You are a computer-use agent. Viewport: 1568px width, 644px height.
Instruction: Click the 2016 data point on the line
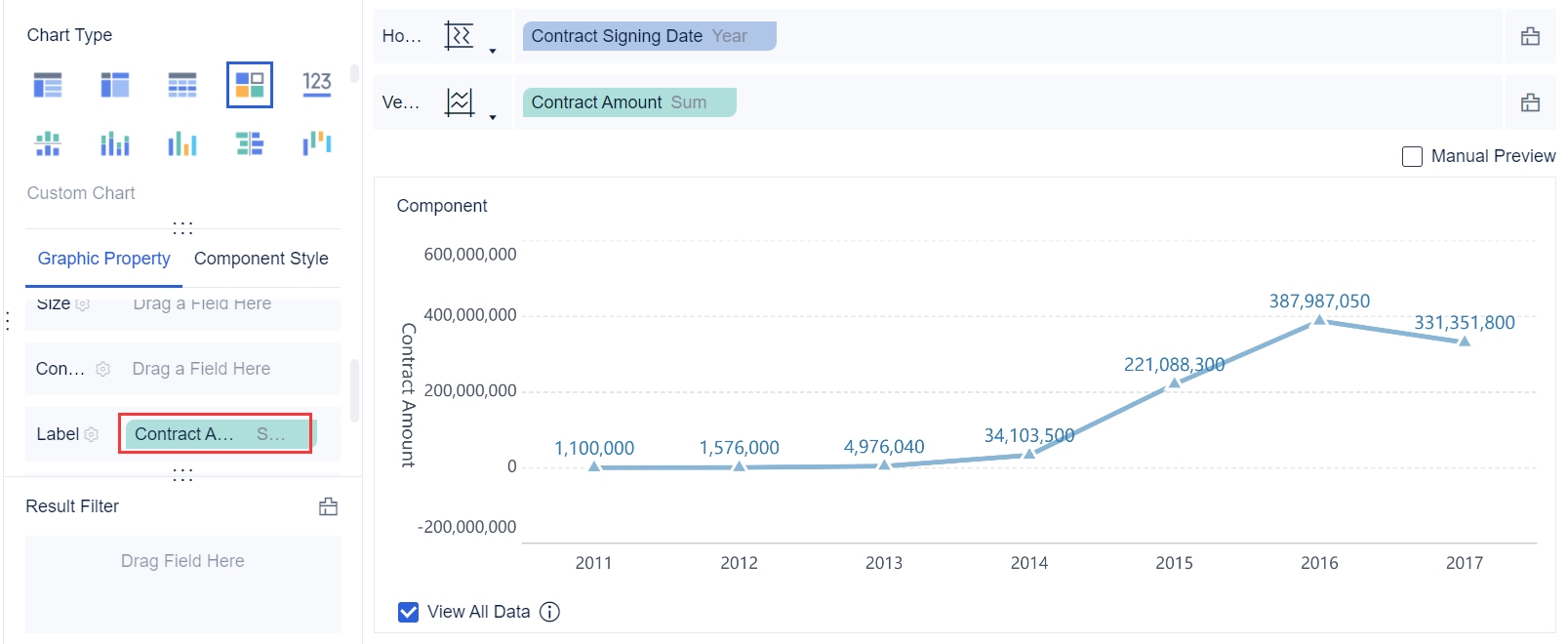click(x=1319, y=319)
